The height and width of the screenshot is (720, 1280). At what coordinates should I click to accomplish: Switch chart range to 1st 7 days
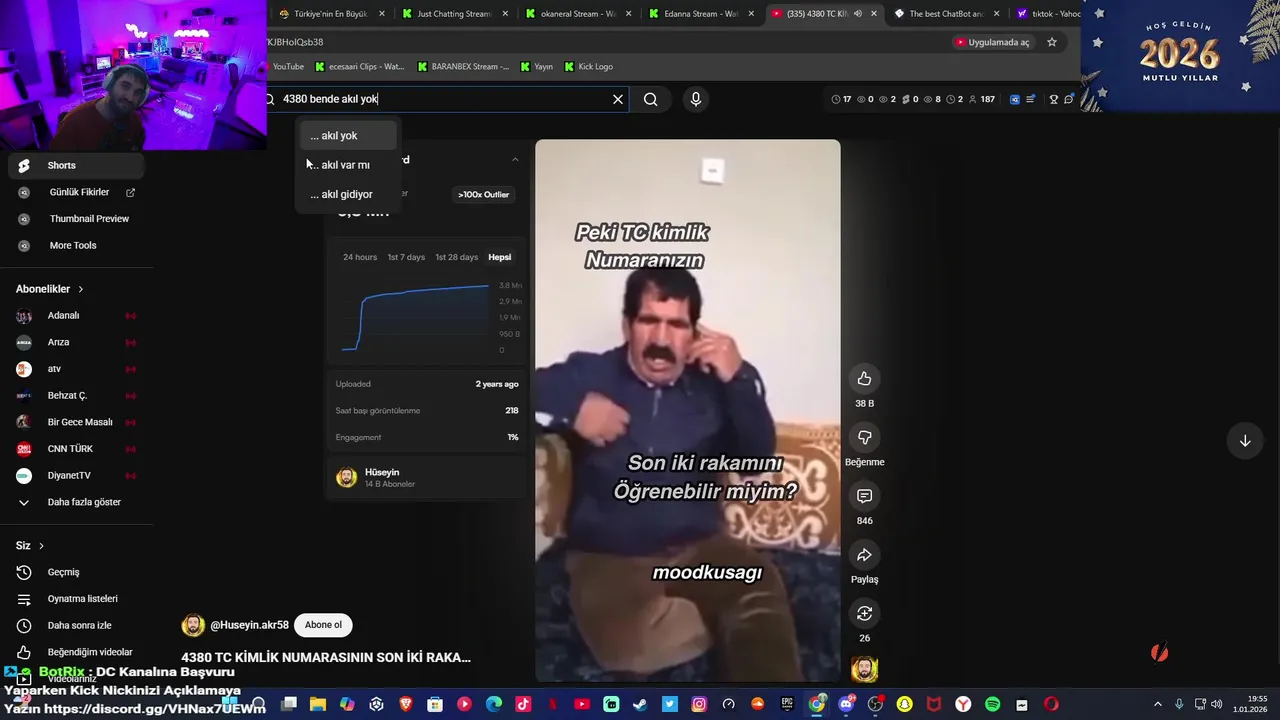[406, 257]
